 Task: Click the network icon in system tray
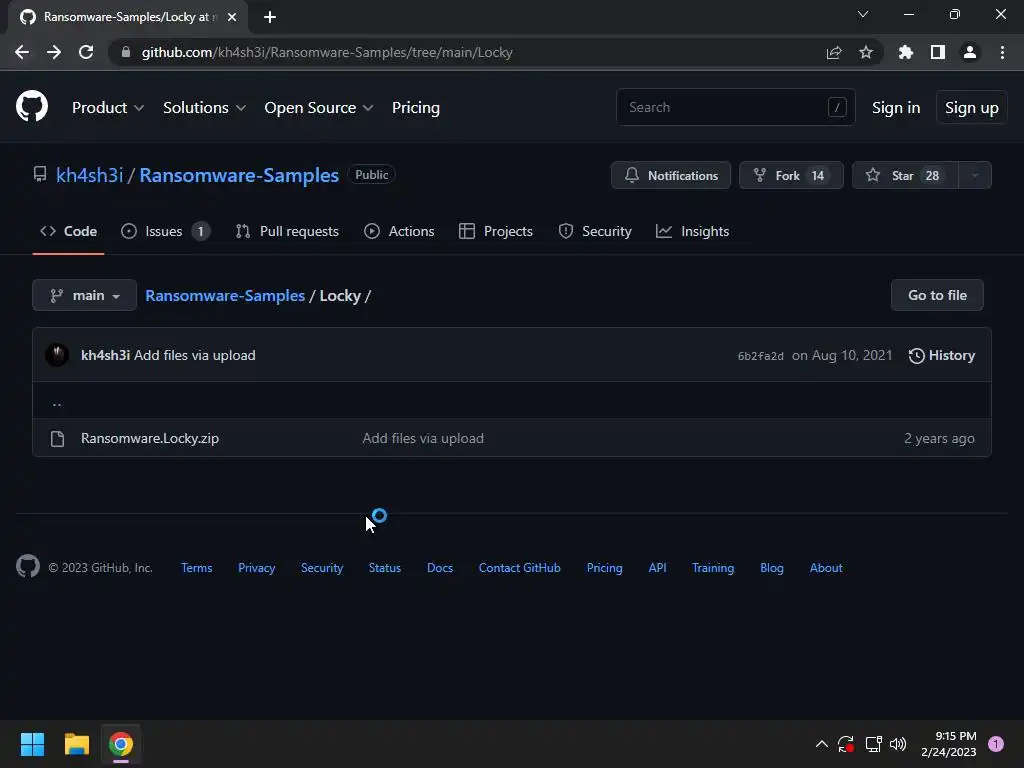pos(872,744)
